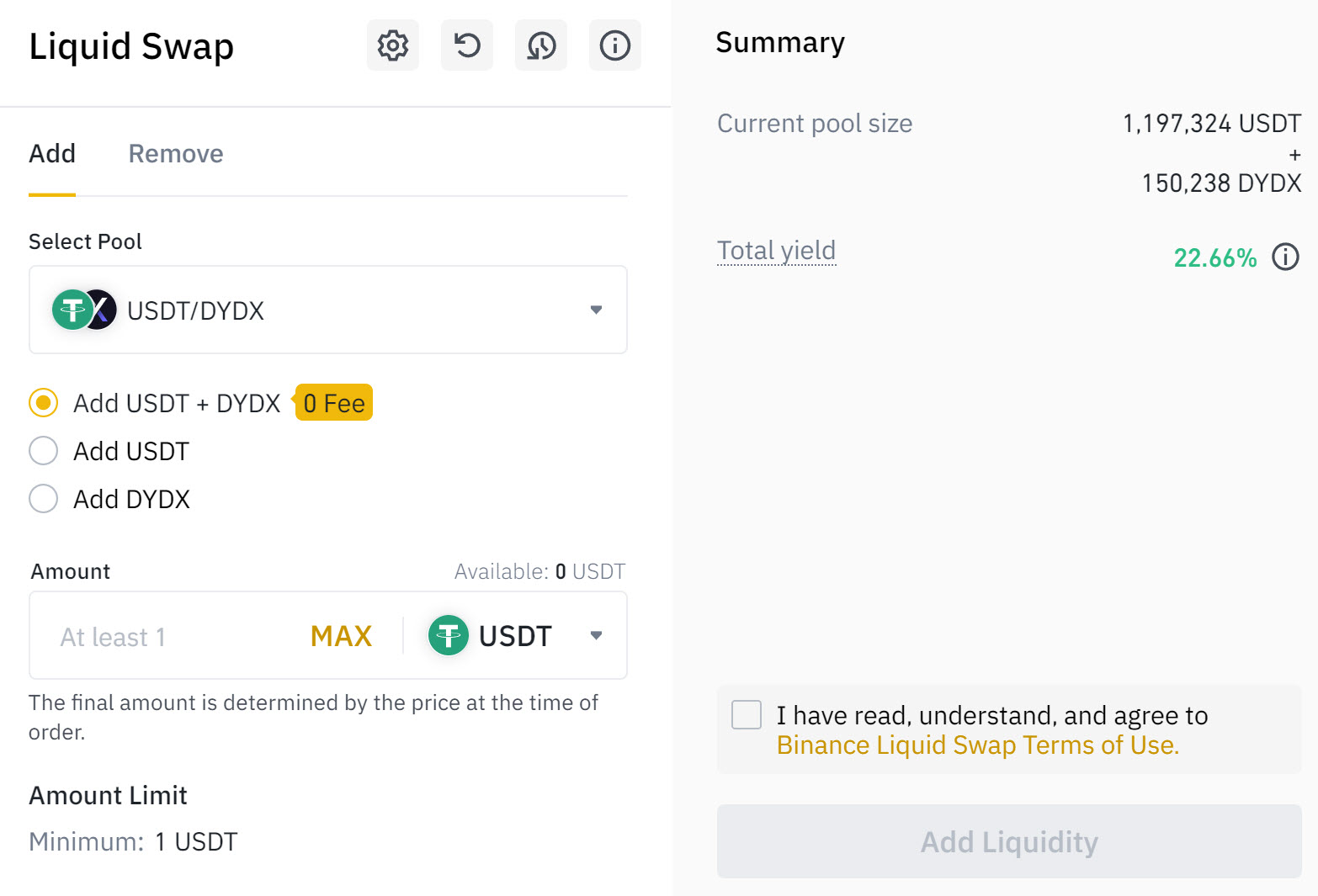
Task: Open the settings gear icon
Action: click(x=392, y=45)
